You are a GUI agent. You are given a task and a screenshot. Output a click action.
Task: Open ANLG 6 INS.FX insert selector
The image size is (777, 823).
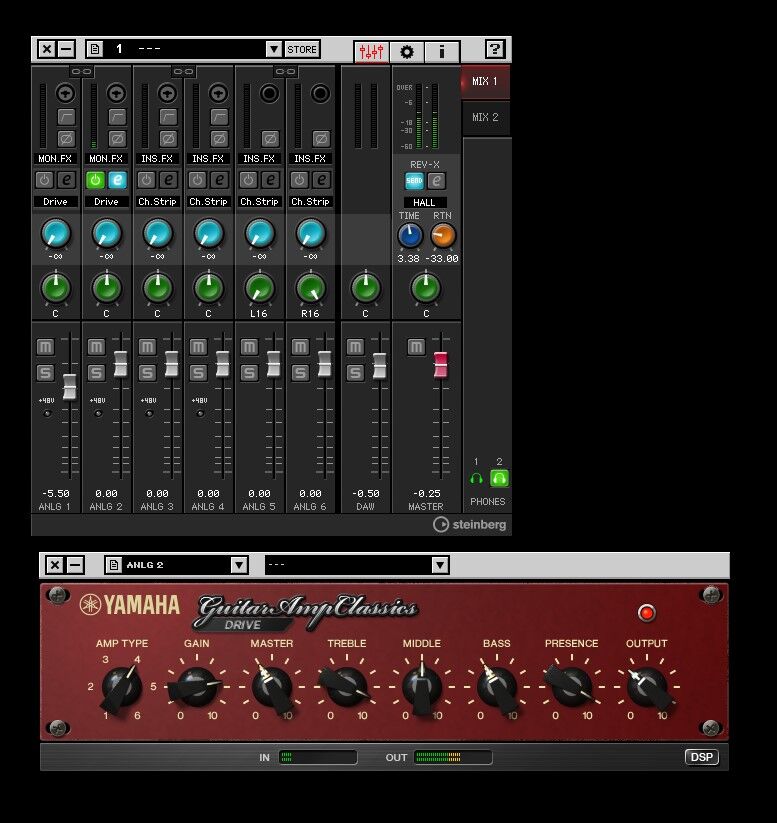310,159
